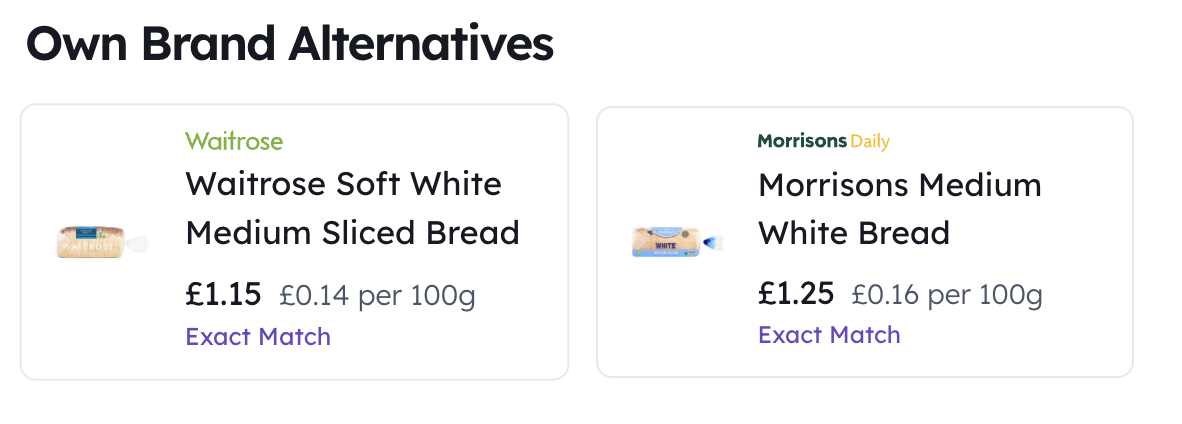This screenshot has height=424, width=1182.
Task: Click the £0.16 per 100g unit price
Action: [947, 294]
